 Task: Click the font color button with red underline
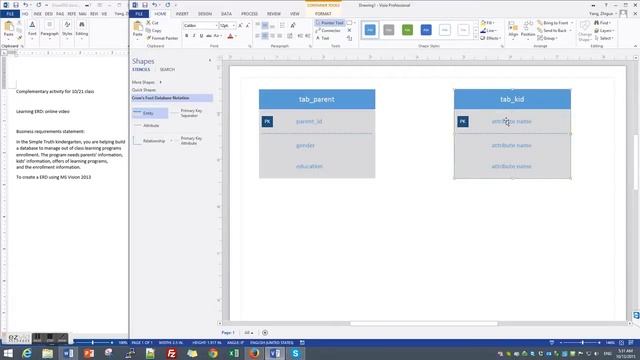pos(230,36)
